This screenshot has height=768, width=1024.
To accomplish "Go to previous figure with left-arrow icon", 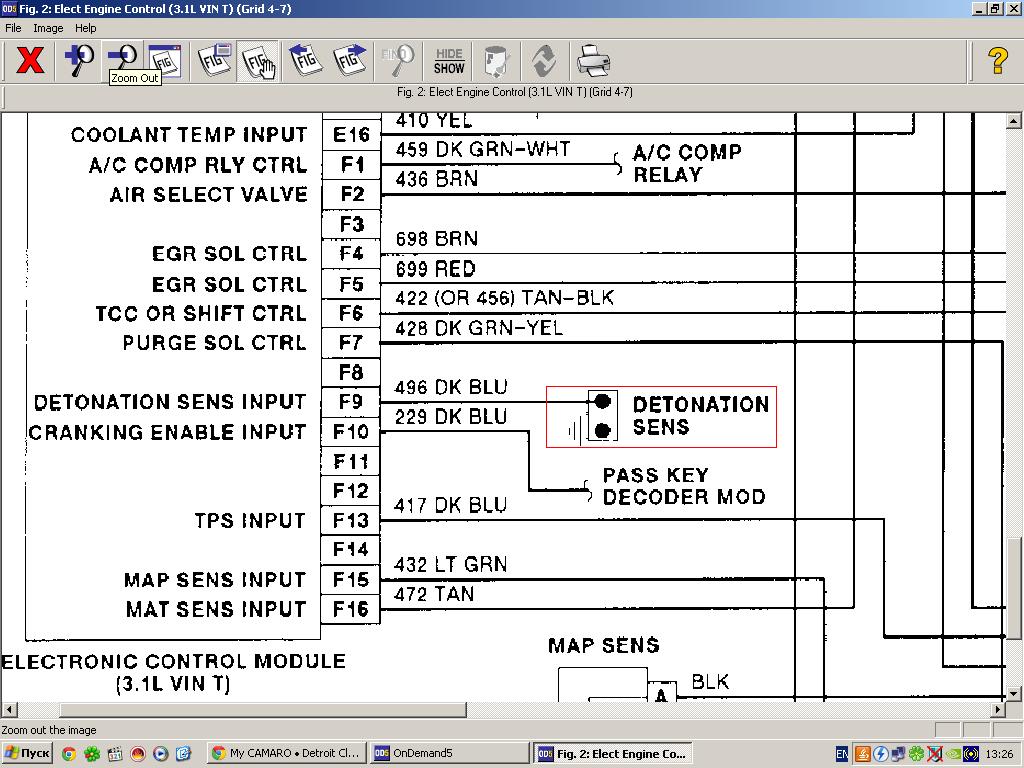I will pos(305,61).
